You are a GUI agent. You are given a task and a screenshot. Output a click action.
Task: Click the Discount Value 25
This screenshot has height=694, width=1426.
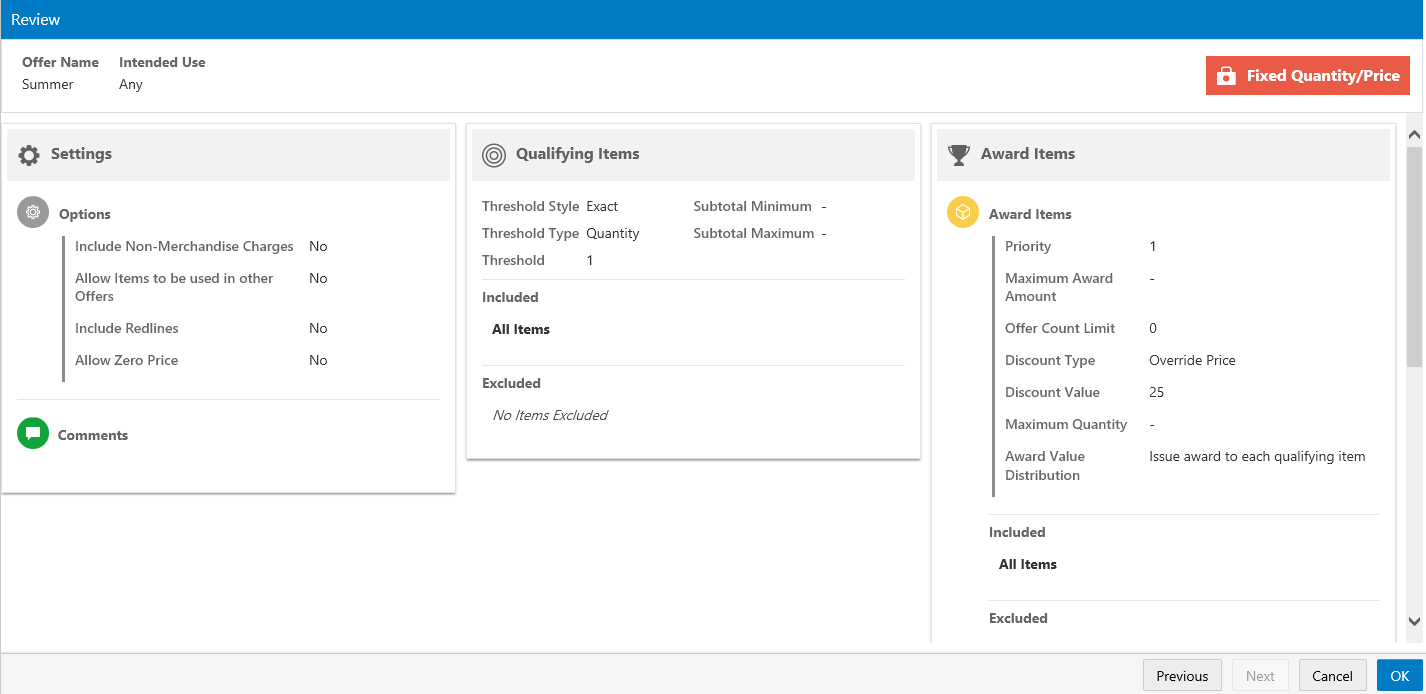coord(1157,392)
